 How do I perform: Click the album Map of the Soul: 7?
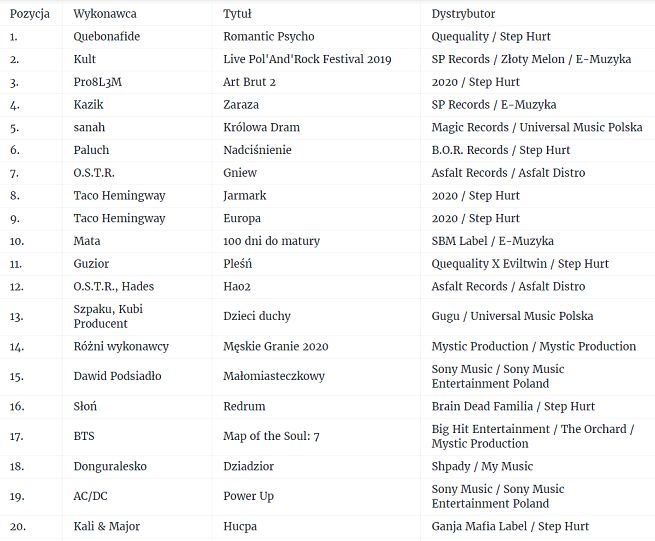click(x=274, y=436)
